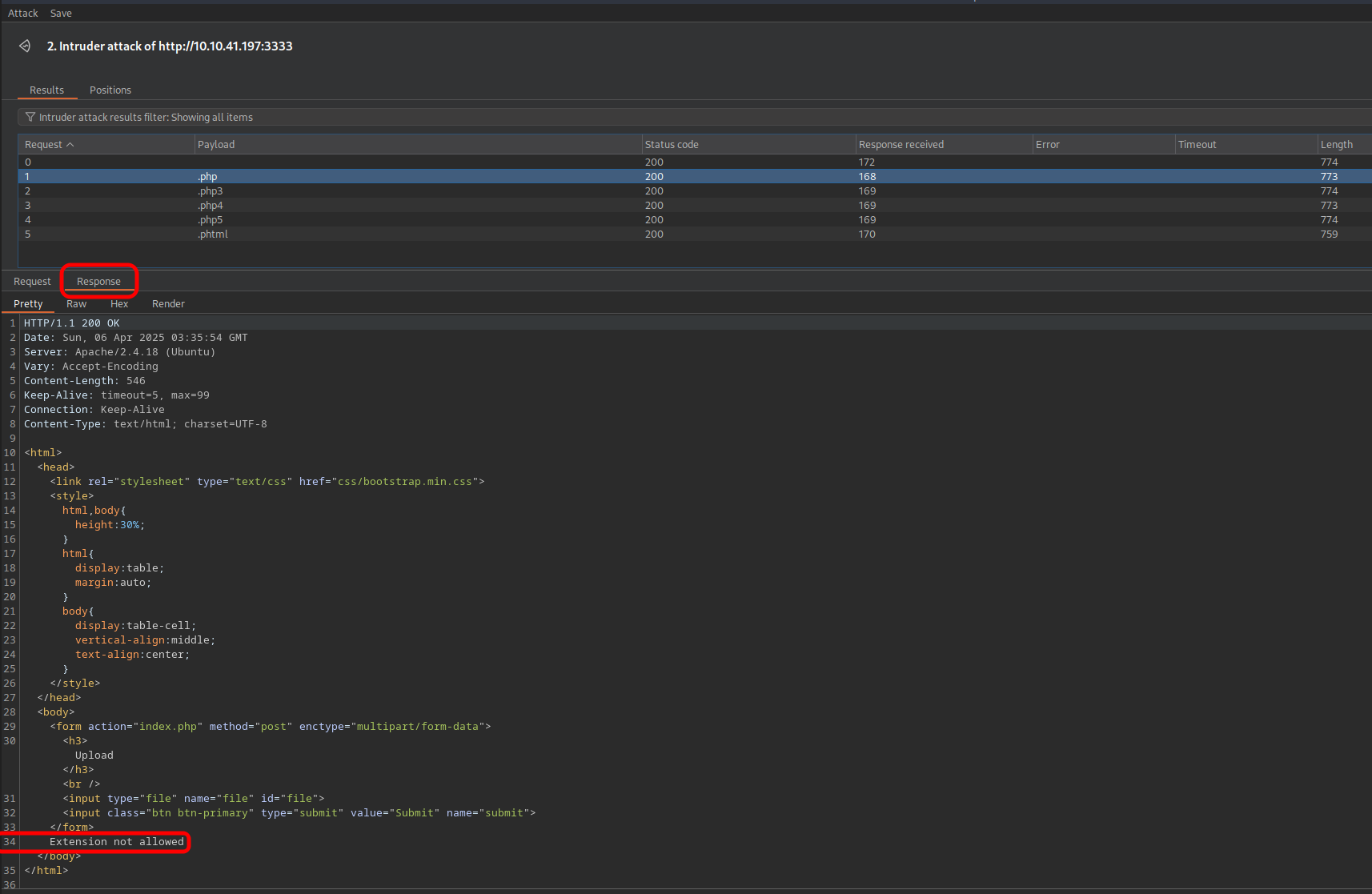Select the .phtml payload row
Viewport: 1372px width, 894px height.
[x=695, y=235]
